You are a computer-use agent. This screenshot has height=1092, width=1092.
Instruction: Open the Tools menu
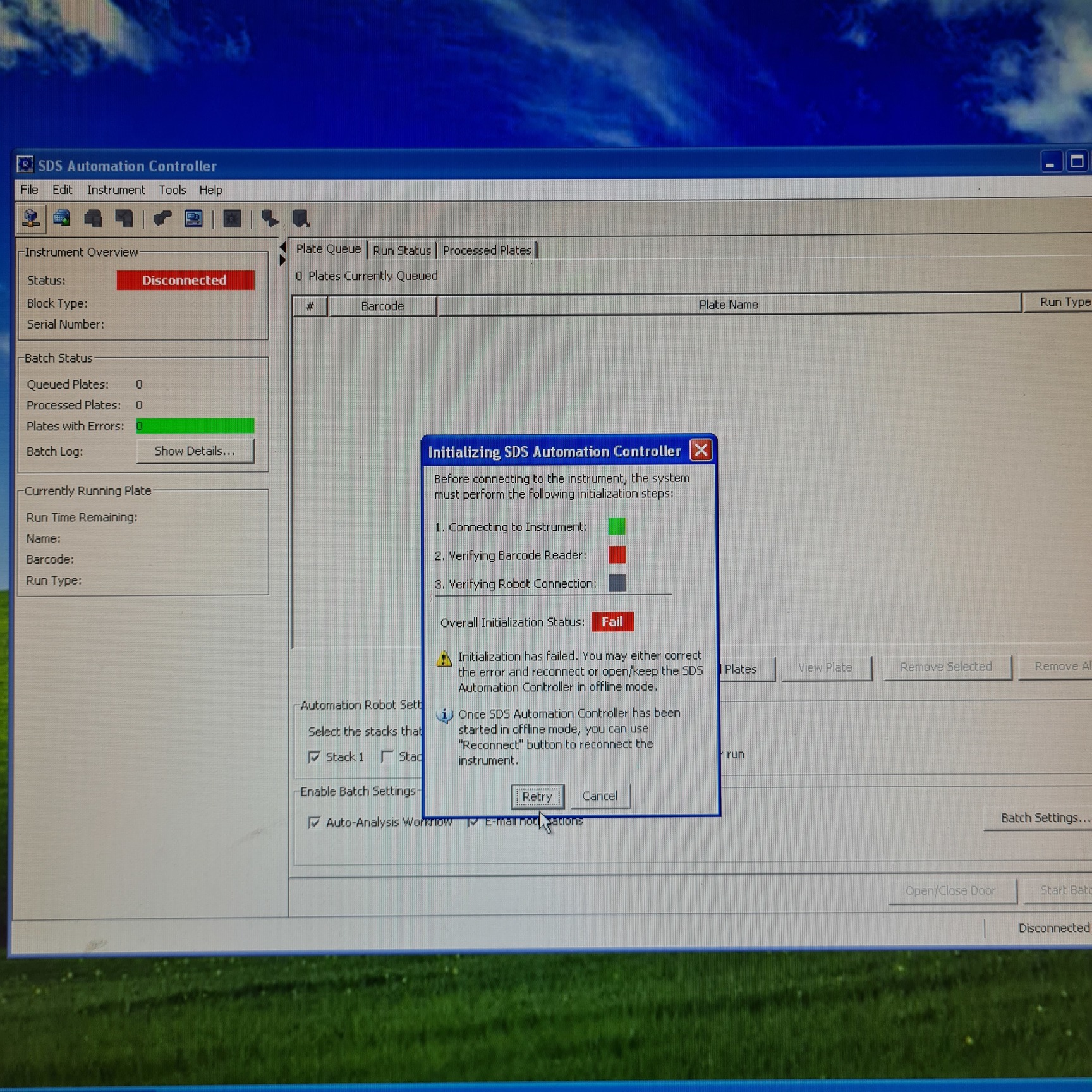point(172,190)
